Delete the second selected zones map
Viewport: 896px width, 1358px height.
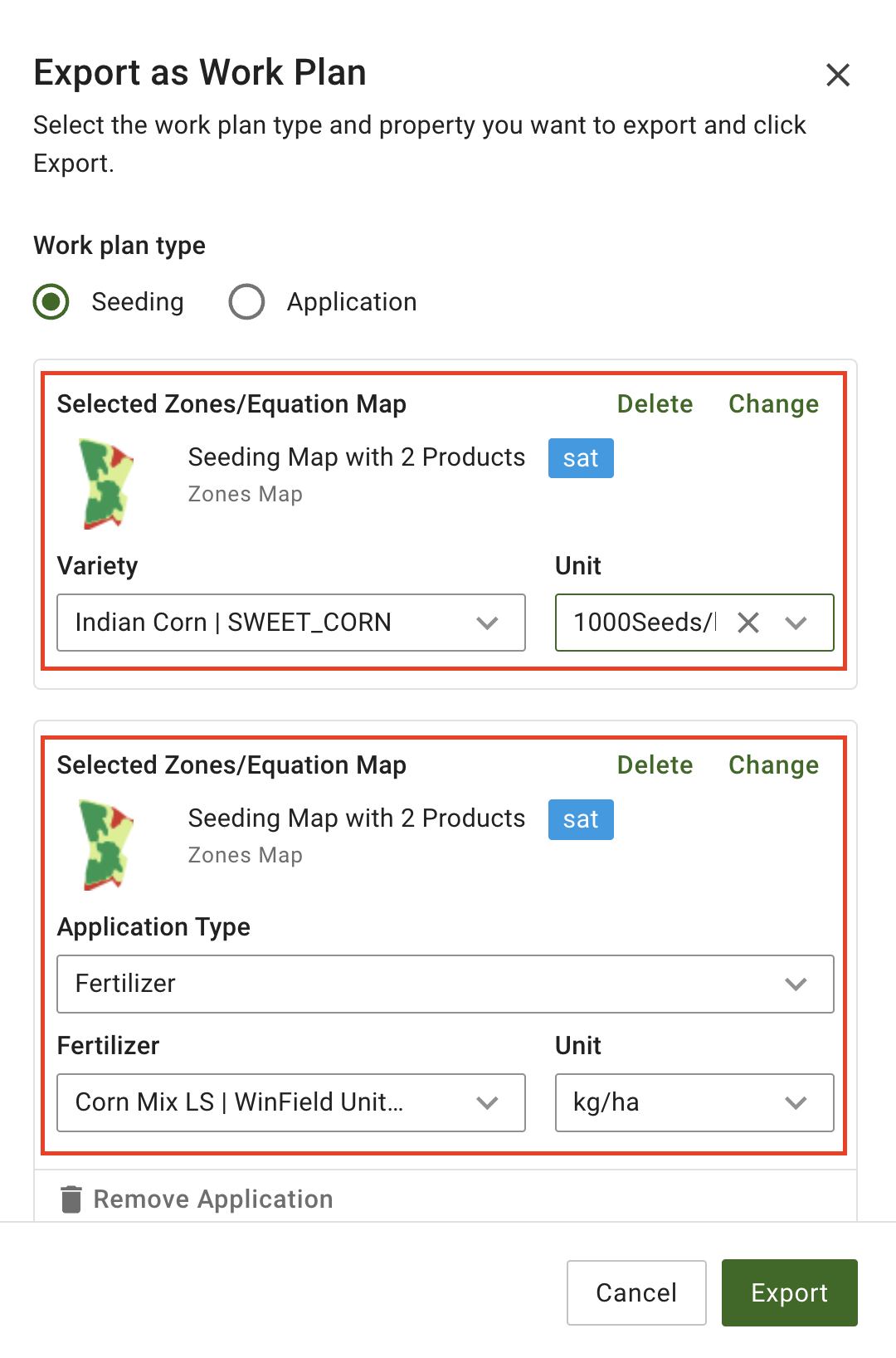pyautogui.click(x=655, y=765)
